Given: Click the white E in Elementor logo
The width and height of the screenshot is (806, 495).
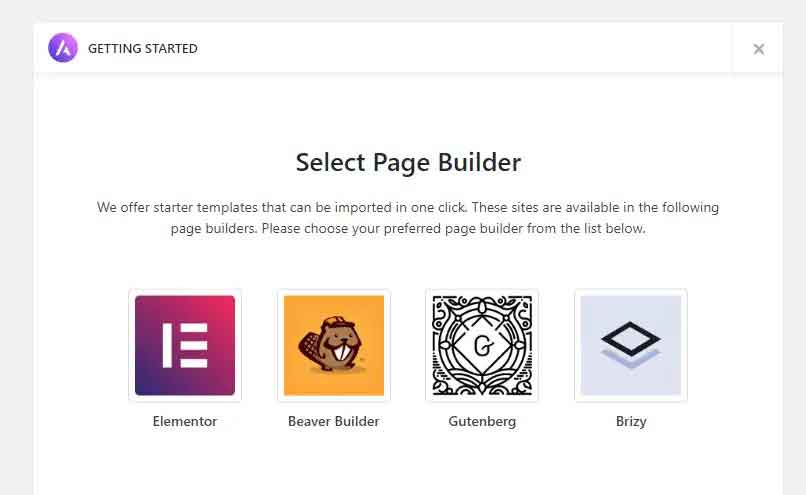Looking at the screenshot, I should pyautogui.click(x=185, y=345).
